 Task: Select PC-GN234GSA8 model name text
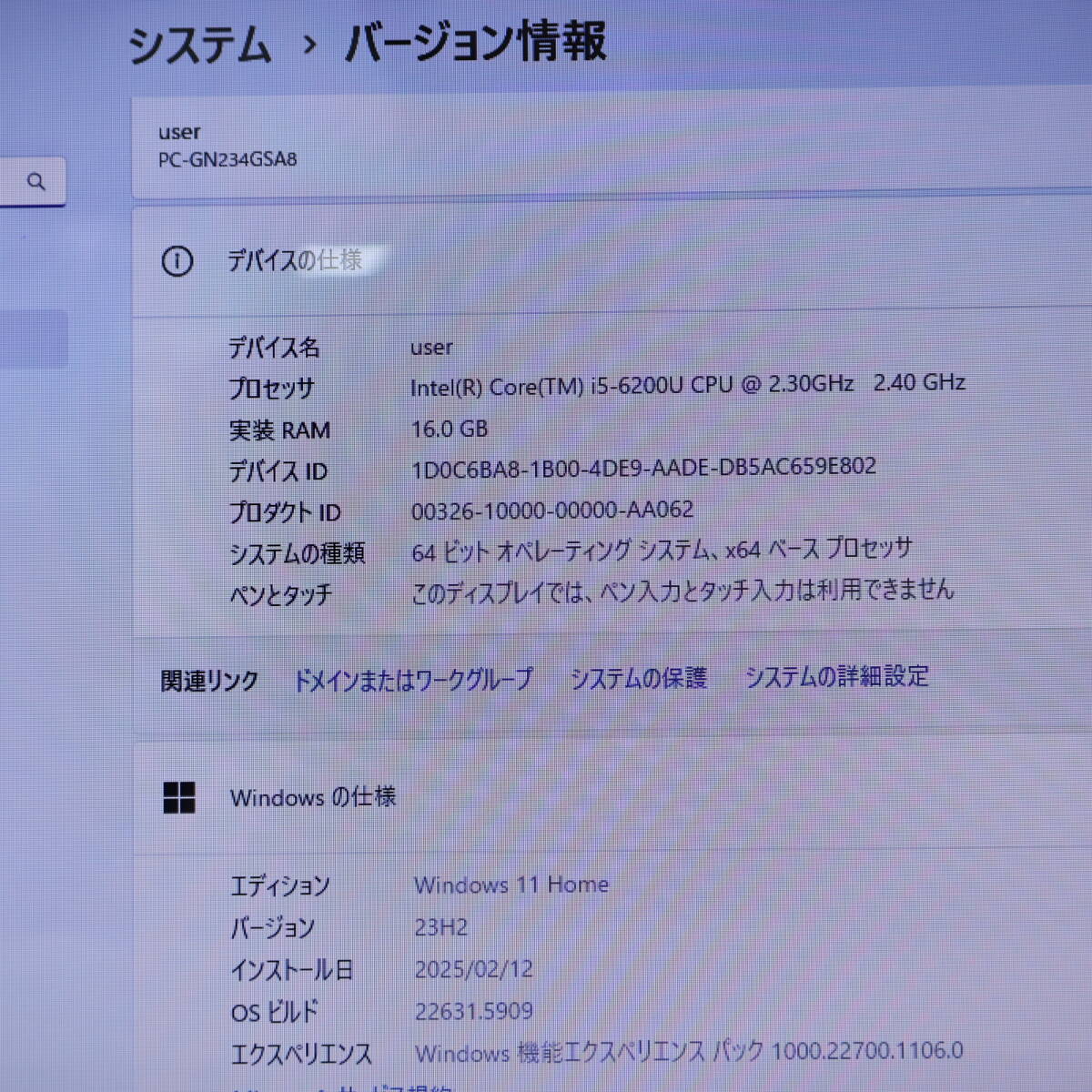pyautogui.click(x=227, y=159)
